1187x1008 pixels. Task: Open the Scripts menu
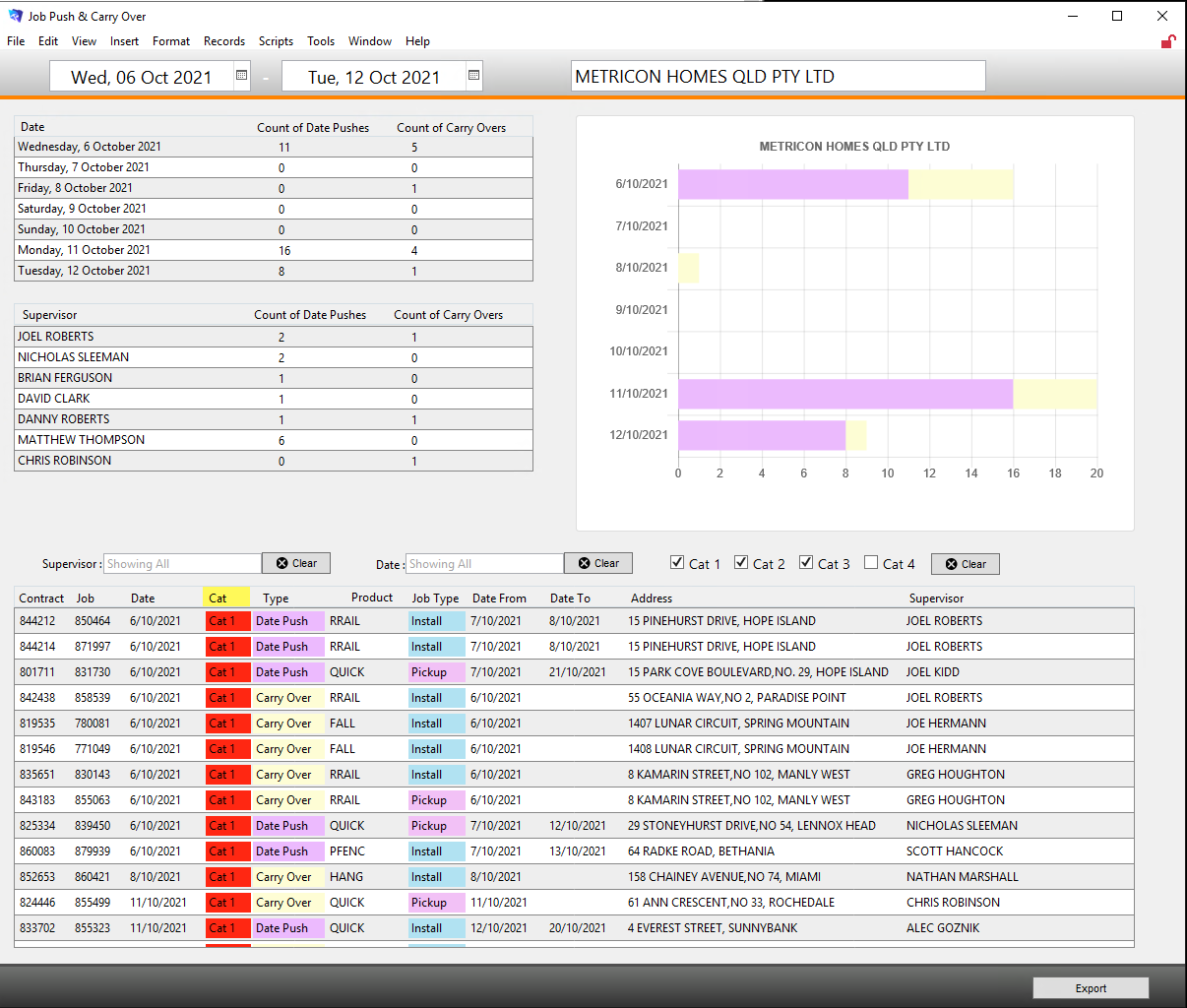click(276, 41)
